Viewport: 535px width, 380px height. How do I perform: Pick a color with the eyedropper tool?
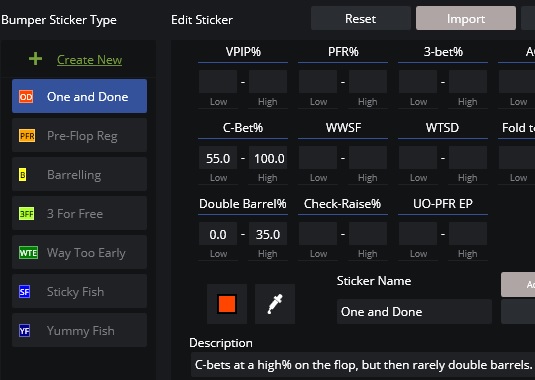click(x=275, y=304)
